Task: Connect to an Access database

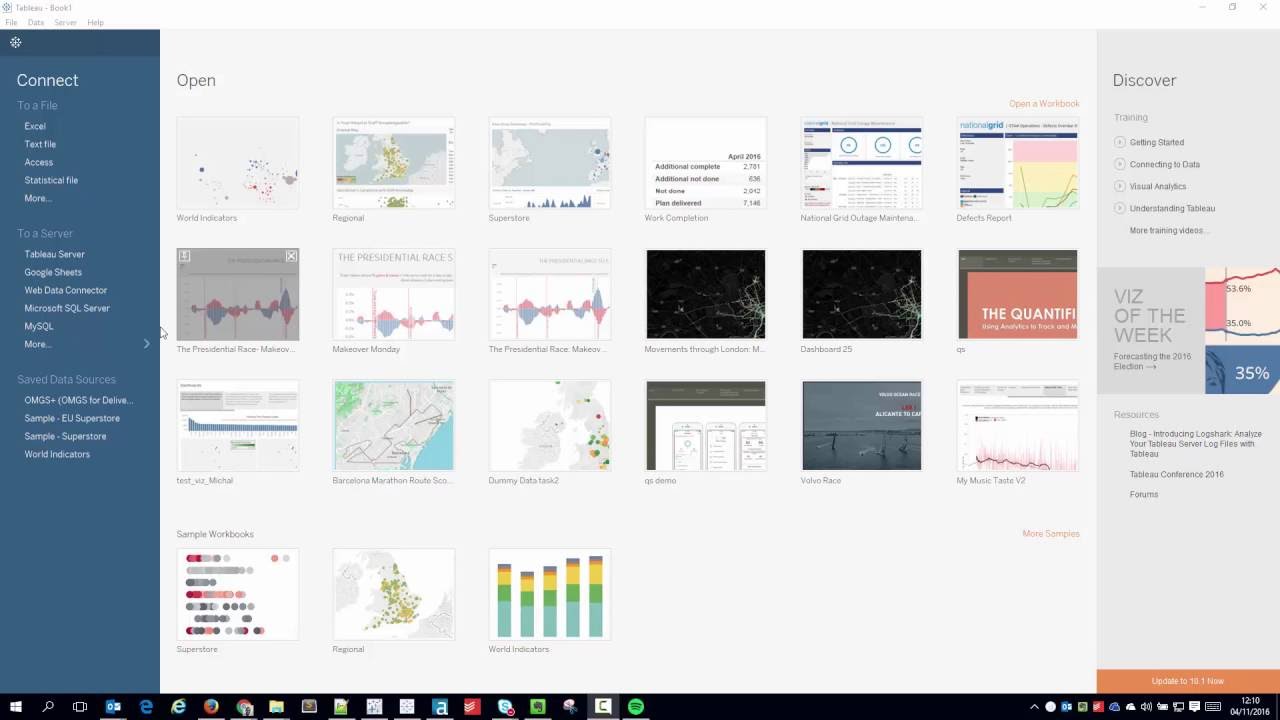Action: tap(39, 162)
